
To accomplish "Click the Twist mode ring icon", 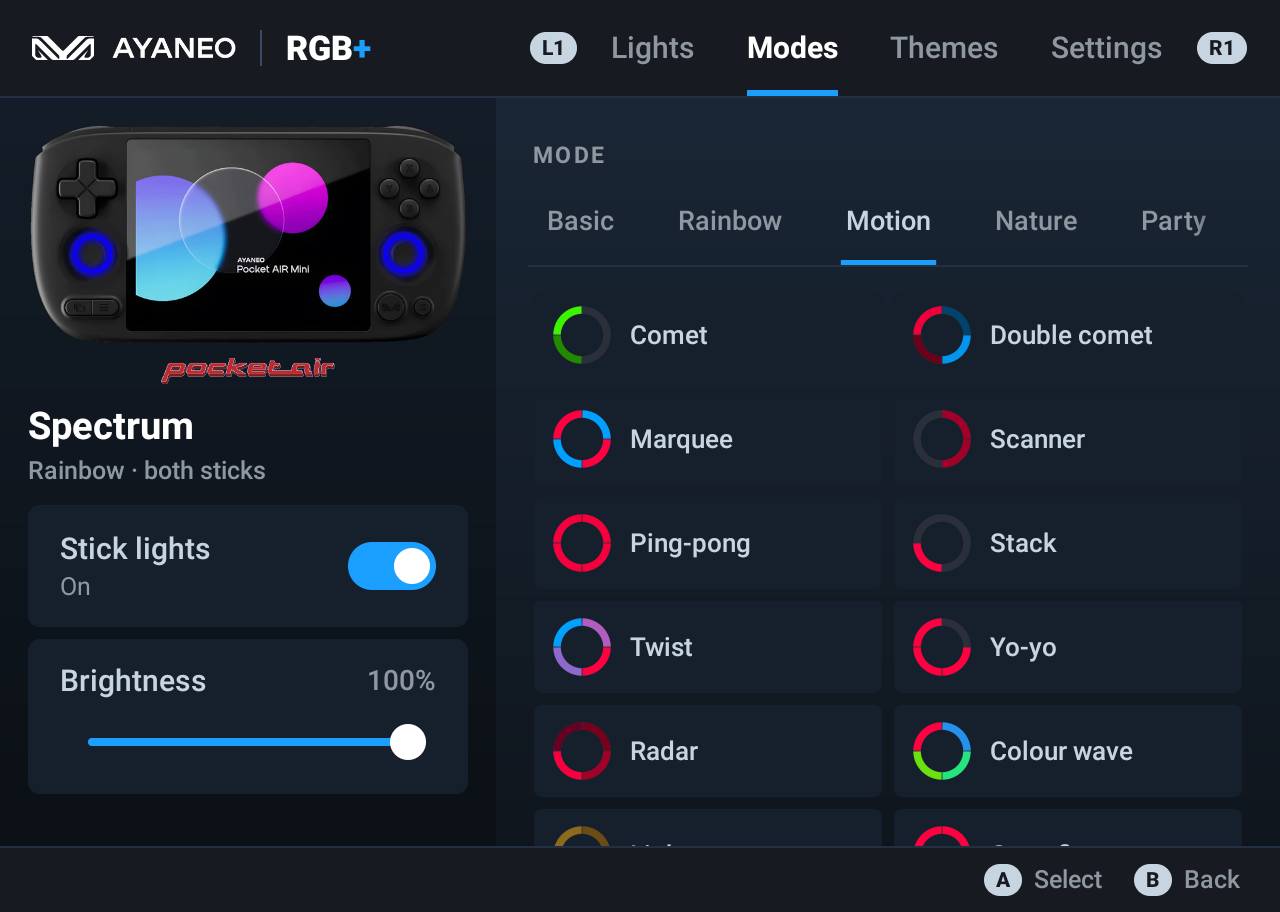I will point(582,647).
